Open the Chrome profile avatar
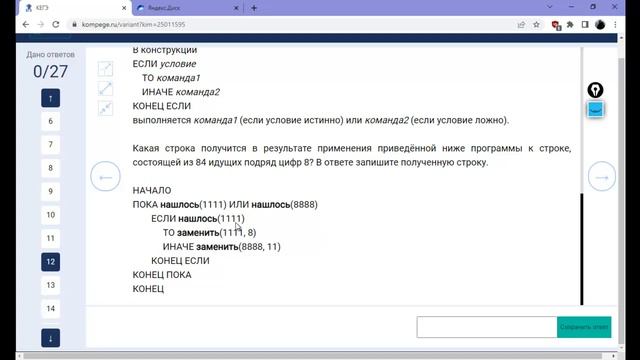 (600, 25)
